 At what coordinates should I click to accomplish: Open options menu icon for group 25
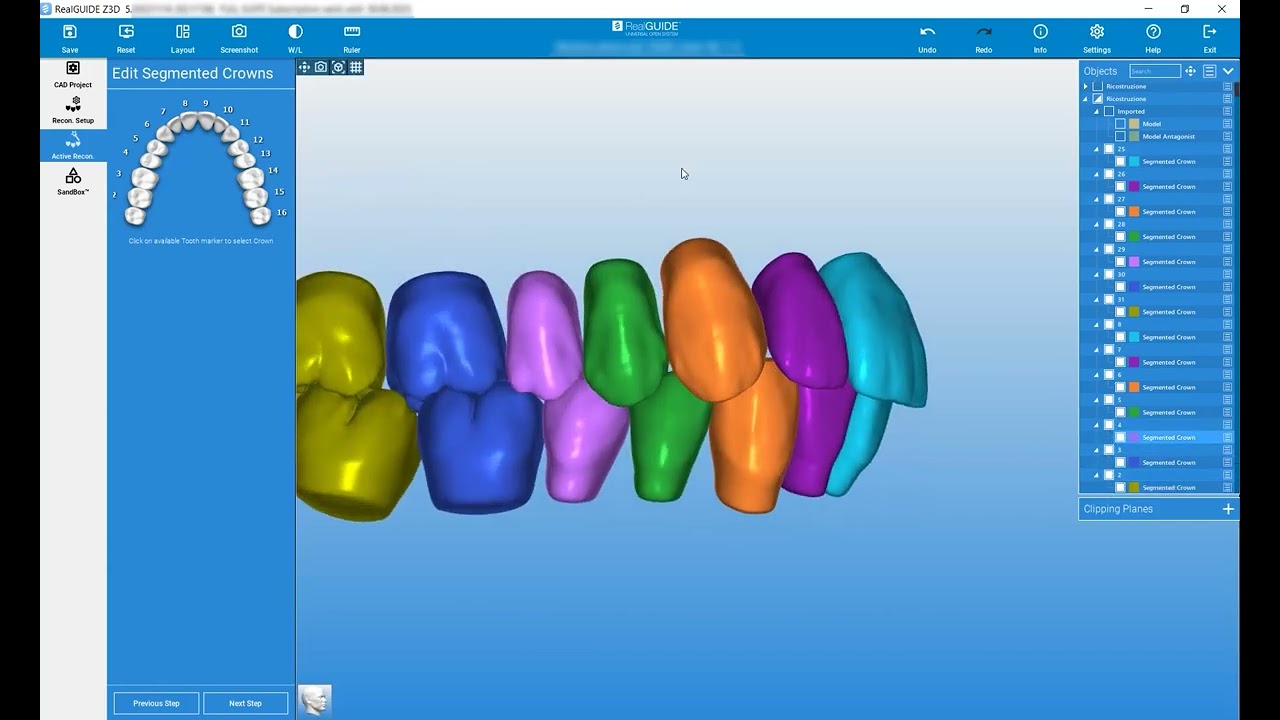(1227, 149)
